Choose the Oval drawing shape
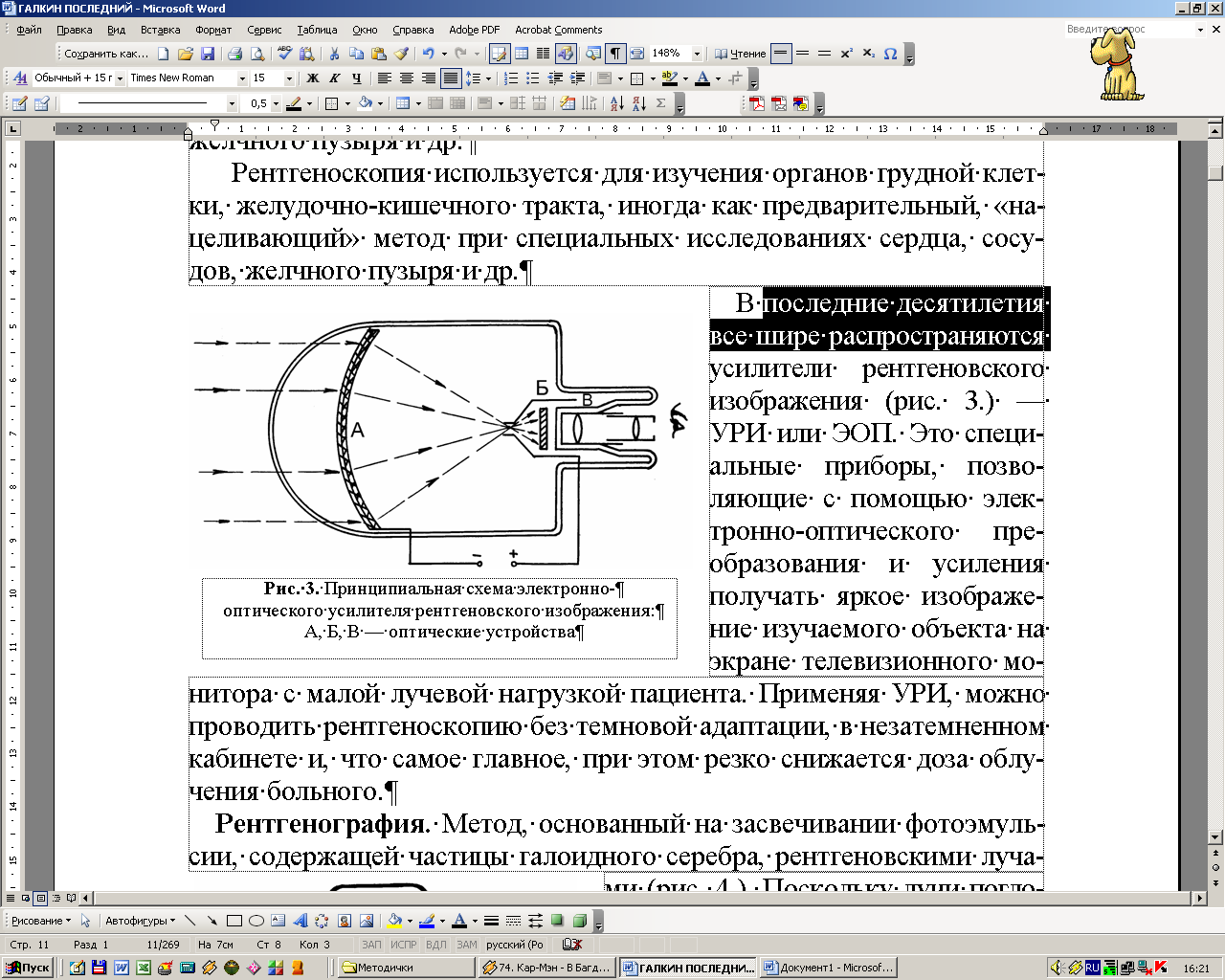 pos(256,921)
